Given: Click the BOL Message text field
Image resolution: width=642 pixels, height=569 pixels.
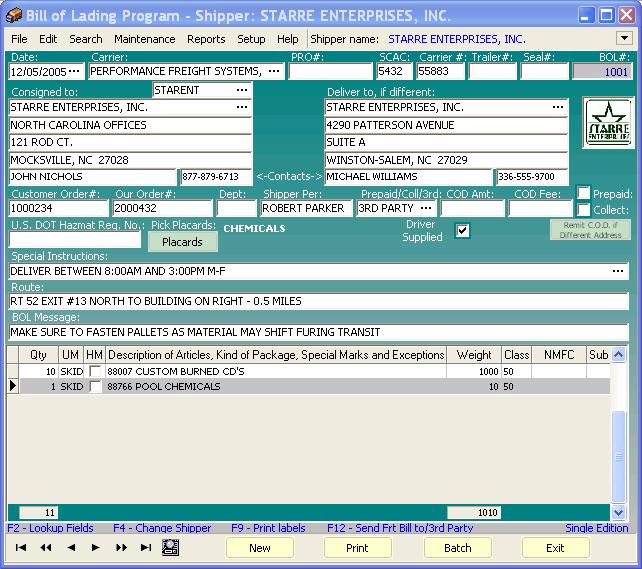Looking at the screenshot, I should point(319,332).
